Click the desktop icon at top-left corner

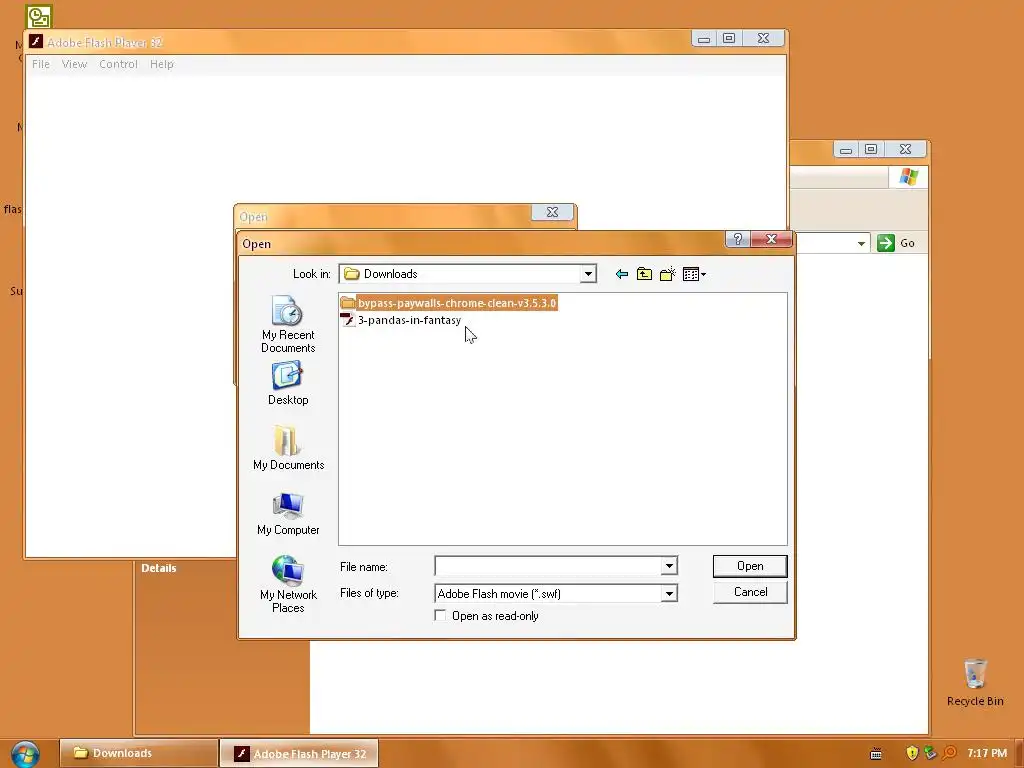(39, 16)
